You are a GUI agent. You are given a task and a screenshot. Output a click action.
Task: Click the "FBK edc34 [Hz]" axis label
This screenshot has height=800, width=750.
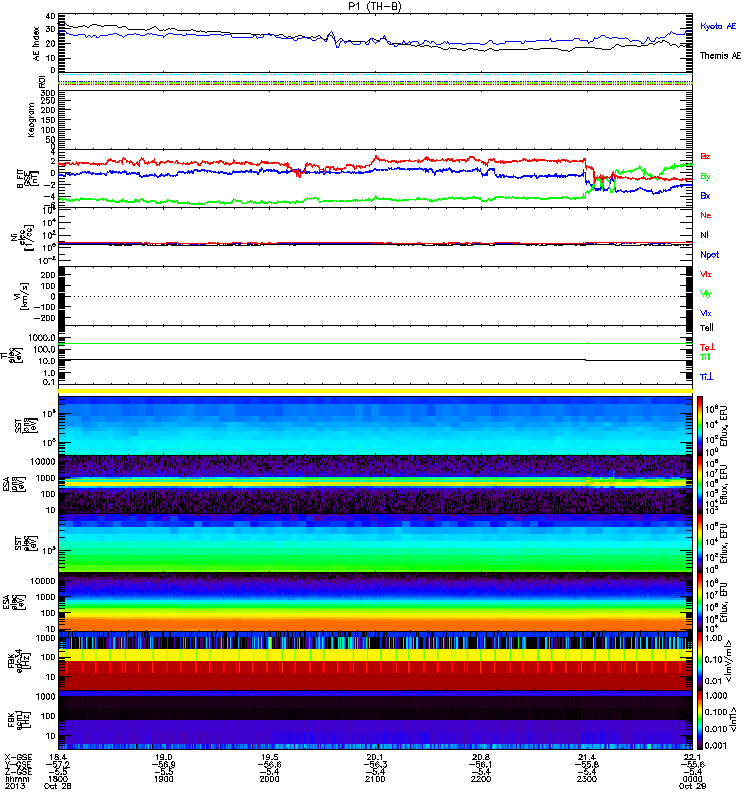click(x=18, y=660)
